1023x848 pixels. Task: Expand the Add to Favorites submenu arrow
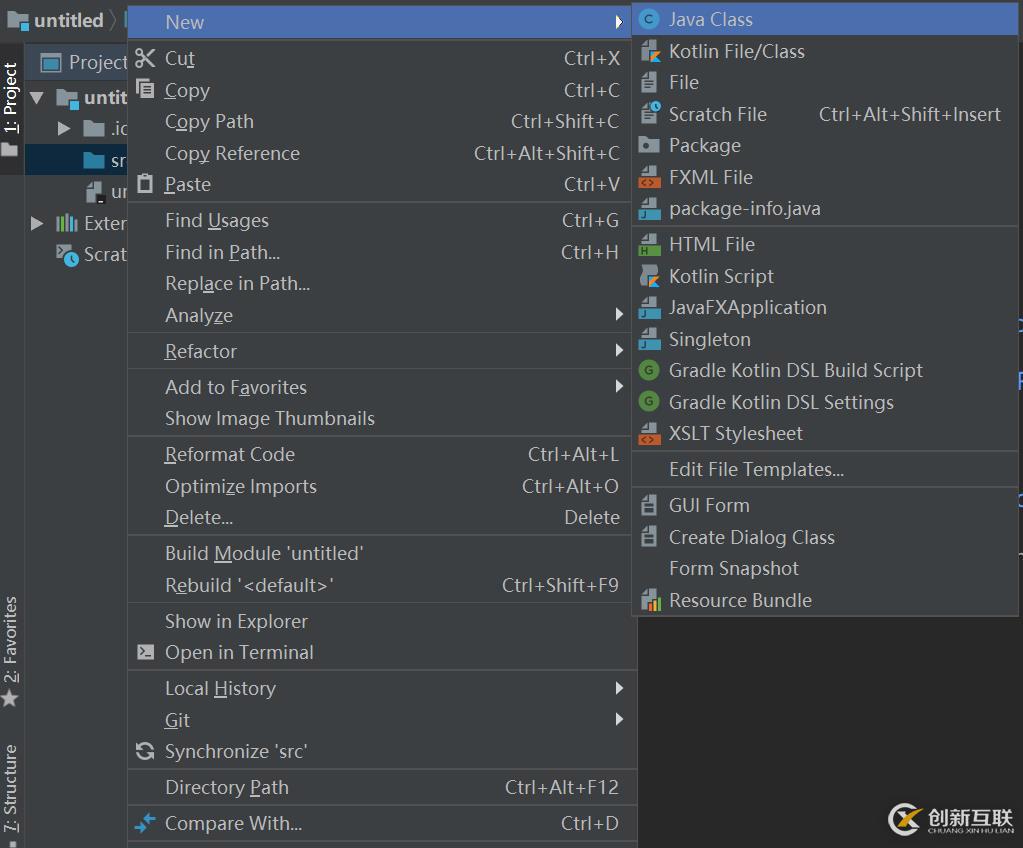click(618, 387)
